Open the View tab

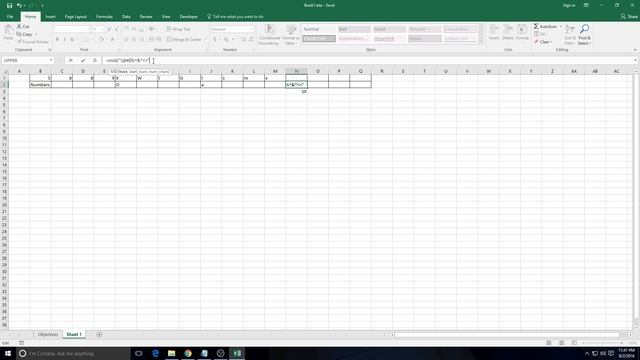tap(166, 17)
